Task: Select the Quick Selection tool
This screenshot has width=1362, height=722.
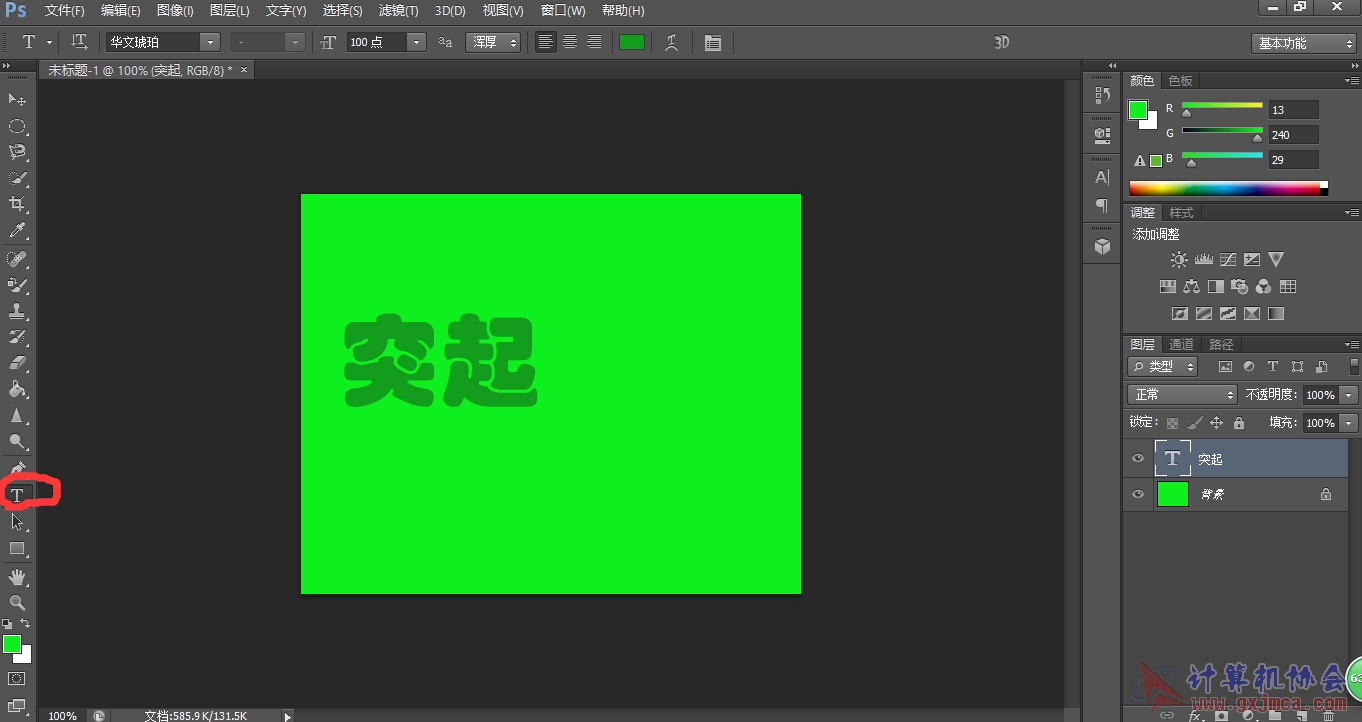Action: [x=17, y=178]
